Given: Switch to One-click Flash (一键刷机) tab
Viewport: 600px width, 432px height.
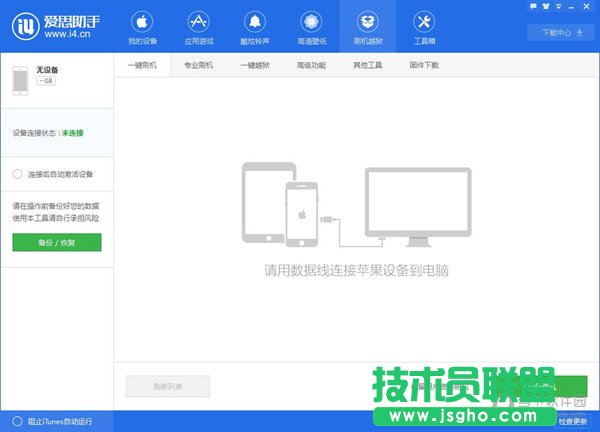Looking at the screenshot, I should click(142, 65).
